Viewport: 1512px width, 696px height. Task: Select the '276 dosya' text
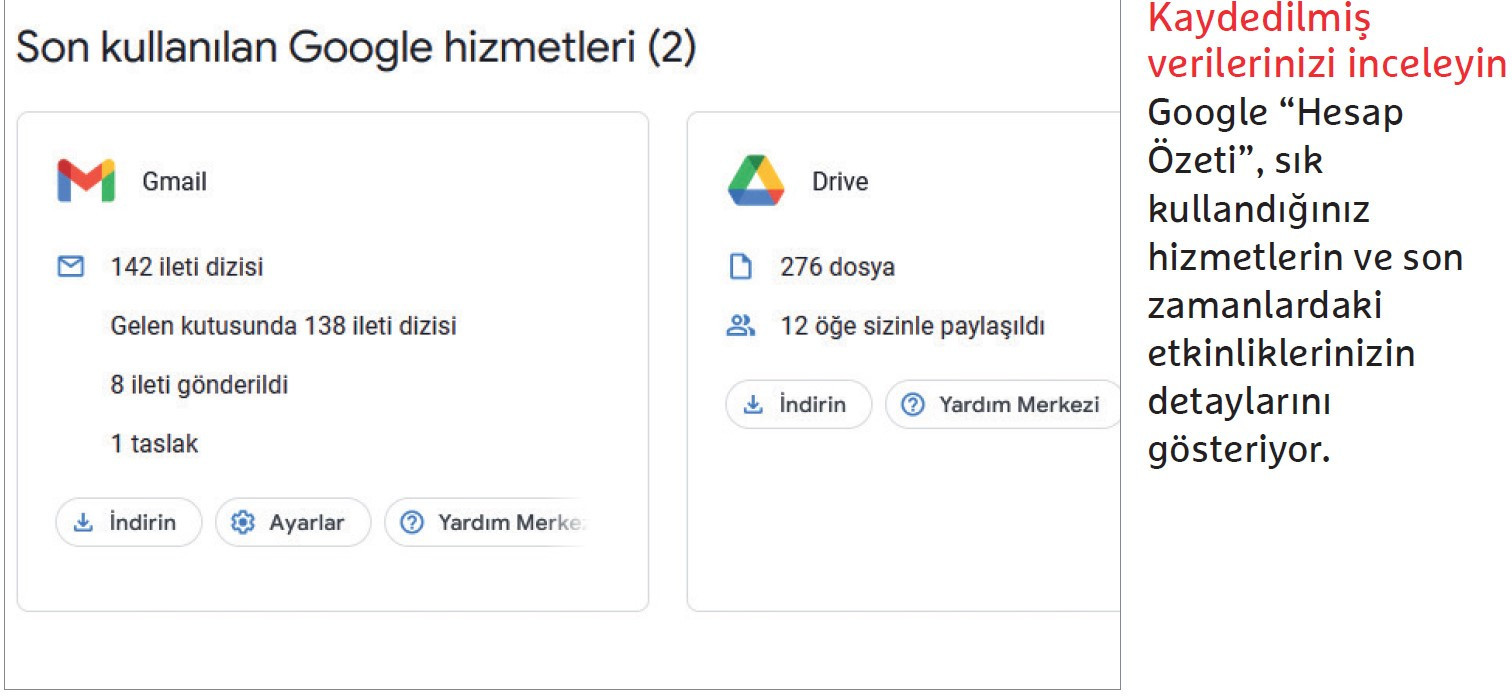click(x=838, y=267)
